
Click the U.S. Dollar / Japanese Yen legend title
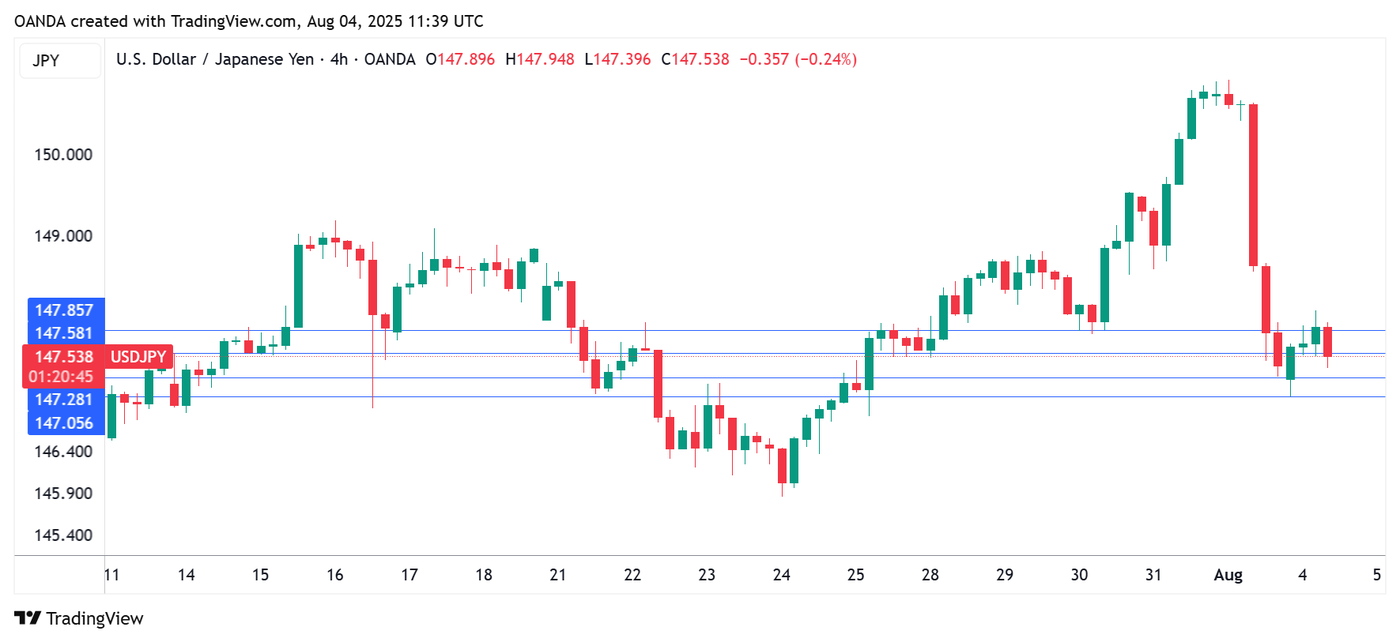[x=215, y=59]
